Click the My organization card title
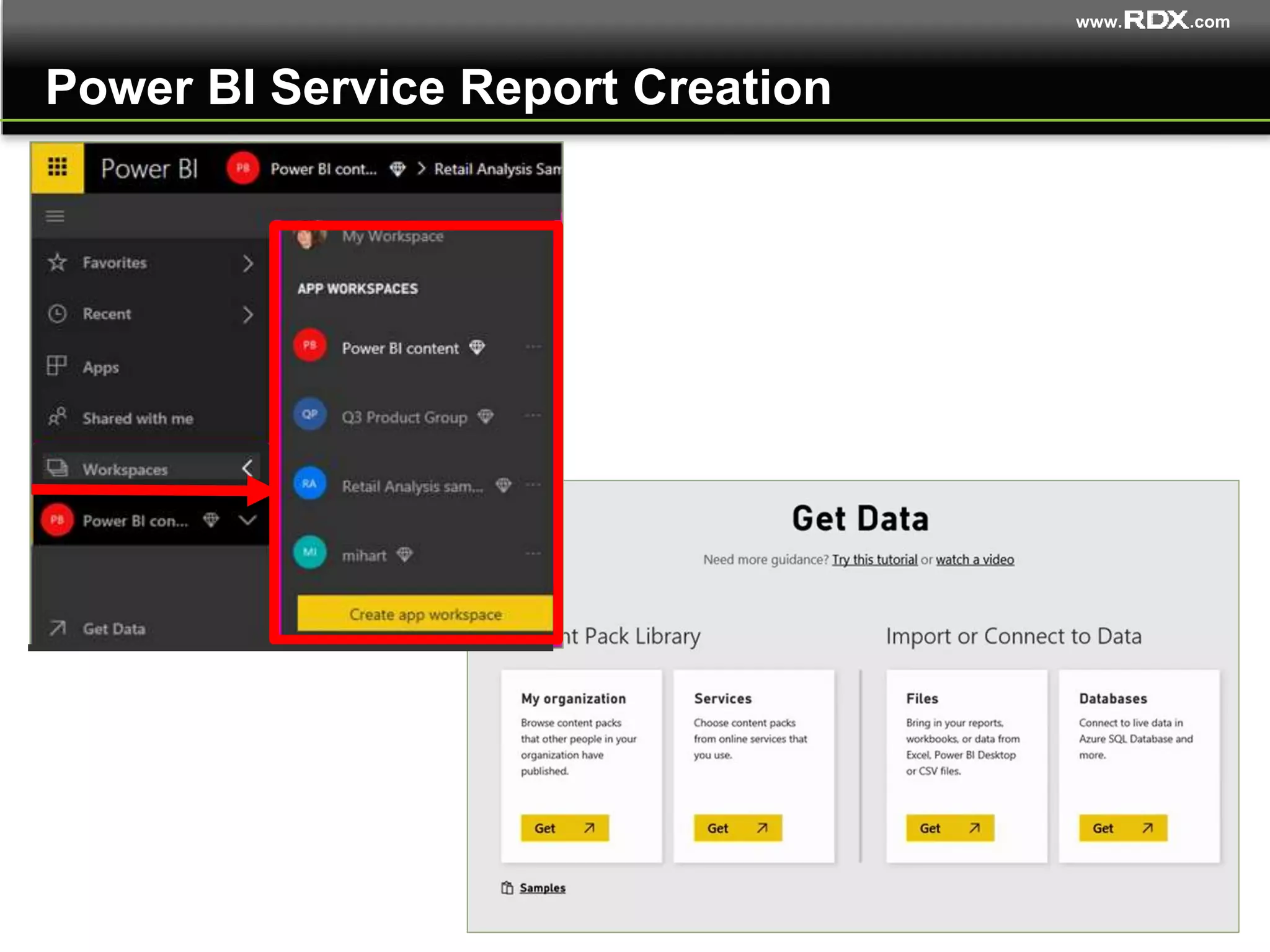This screenshot has width=1270, height=952. click(x=574, y=699)
